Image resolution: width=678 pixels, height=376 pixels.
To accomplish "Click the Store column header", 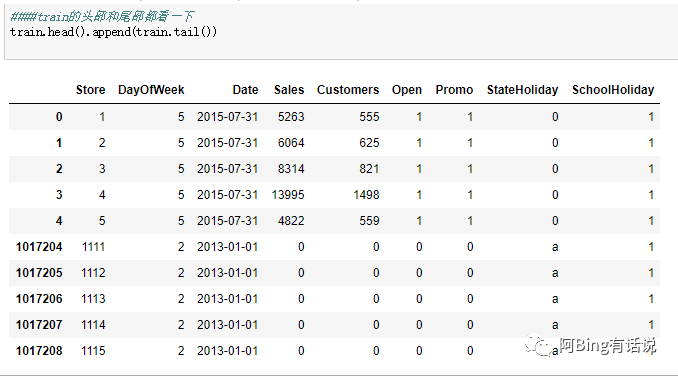I will coord(90,90).
